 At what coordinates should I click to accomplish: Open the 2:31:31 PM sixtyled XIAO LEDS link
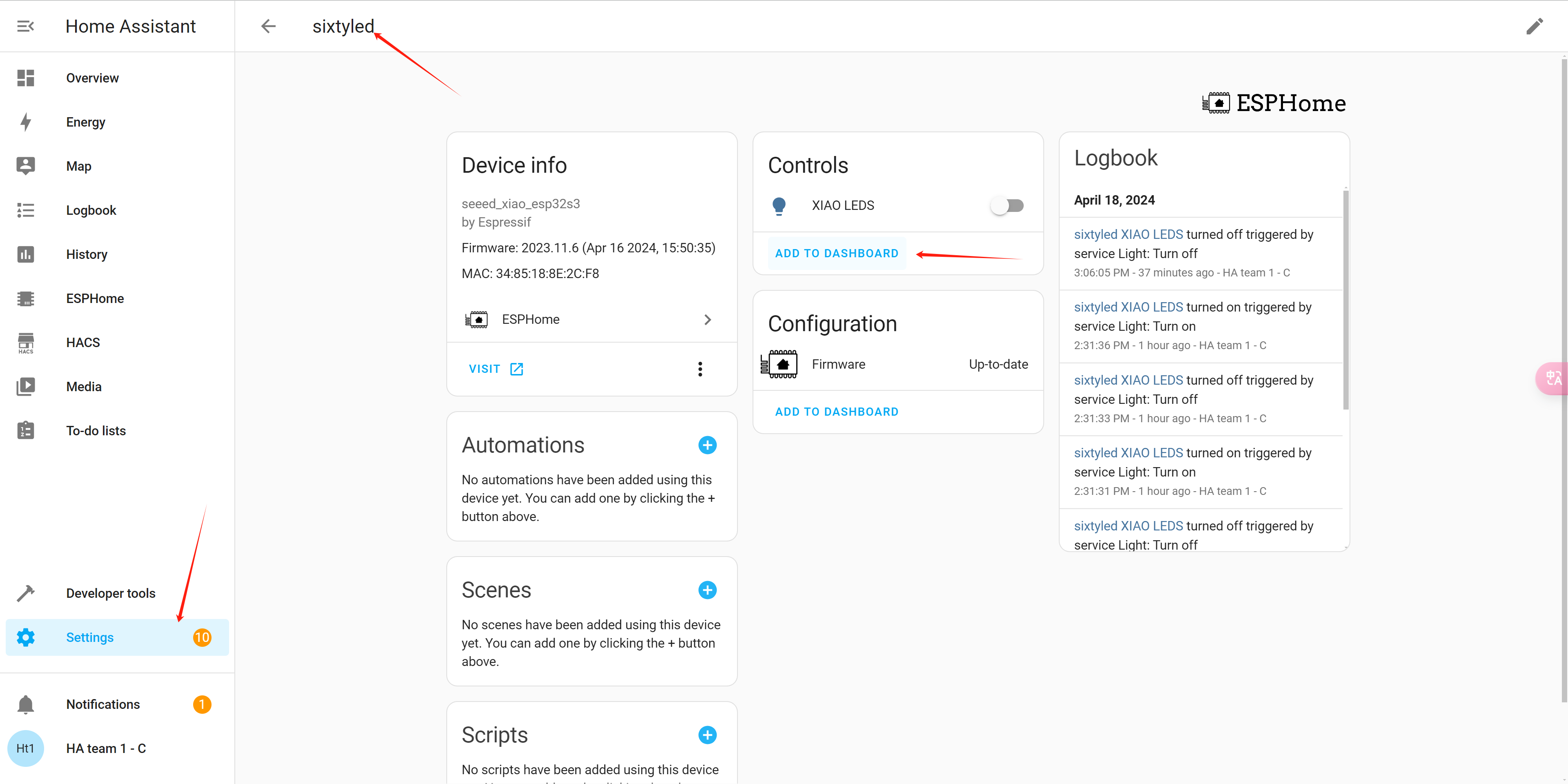pos(1128,453)
